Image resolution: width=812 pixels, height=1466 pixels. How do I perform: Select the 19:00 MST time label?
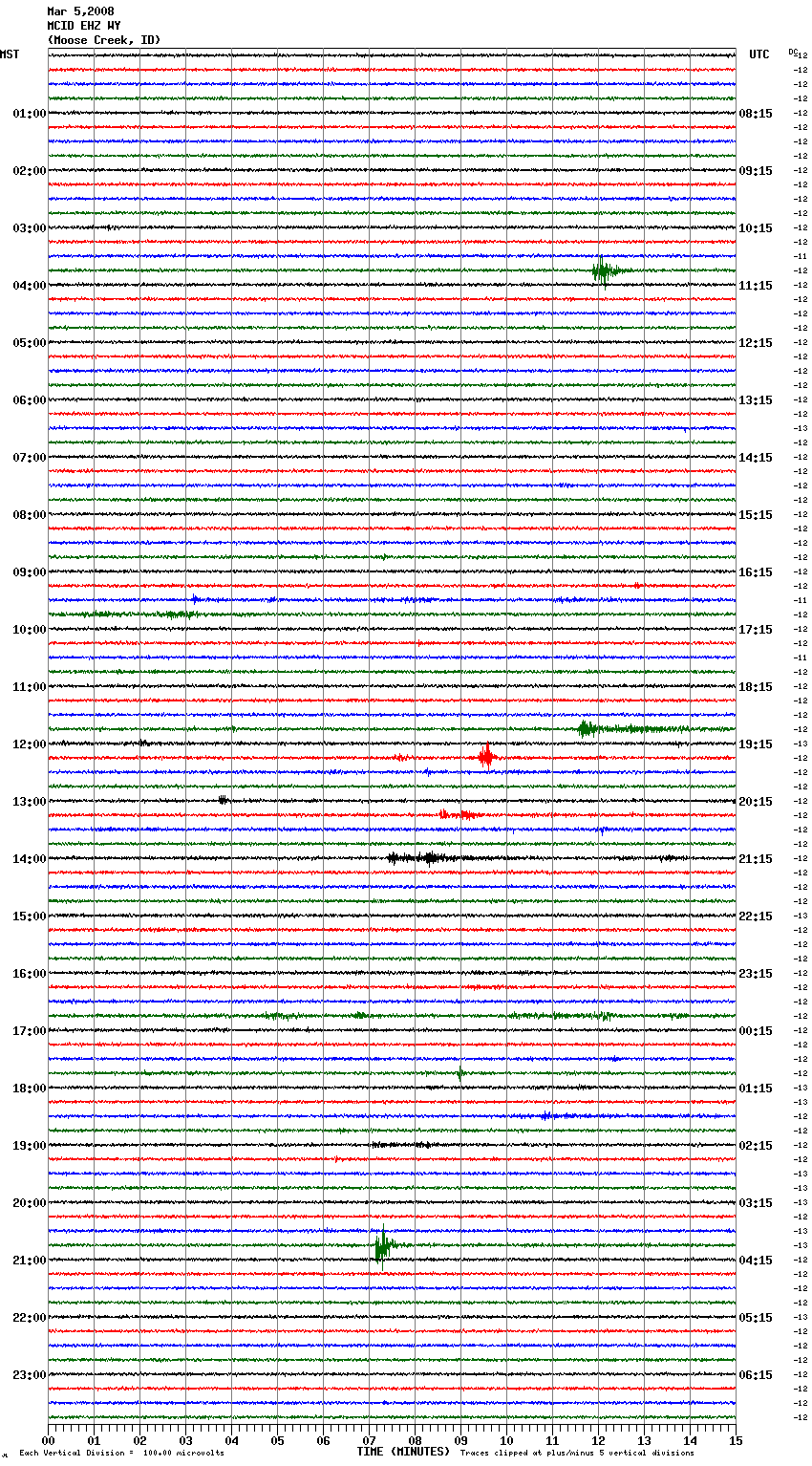point(30,1146)
